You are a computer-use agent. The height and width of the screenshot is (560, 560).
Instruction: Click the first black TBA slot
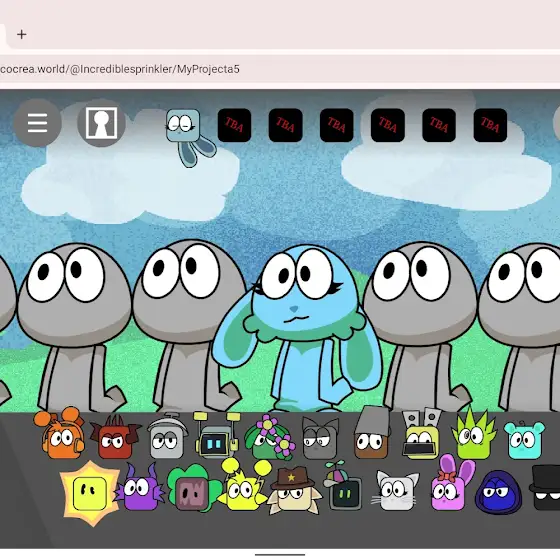coord(234,125)
